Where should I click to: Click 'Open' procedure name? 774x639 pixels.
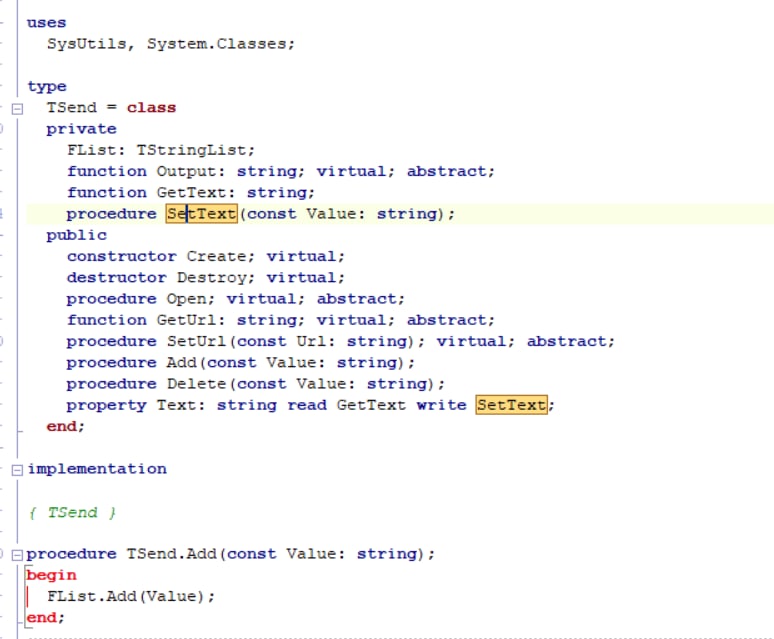(x=186, y=299)
